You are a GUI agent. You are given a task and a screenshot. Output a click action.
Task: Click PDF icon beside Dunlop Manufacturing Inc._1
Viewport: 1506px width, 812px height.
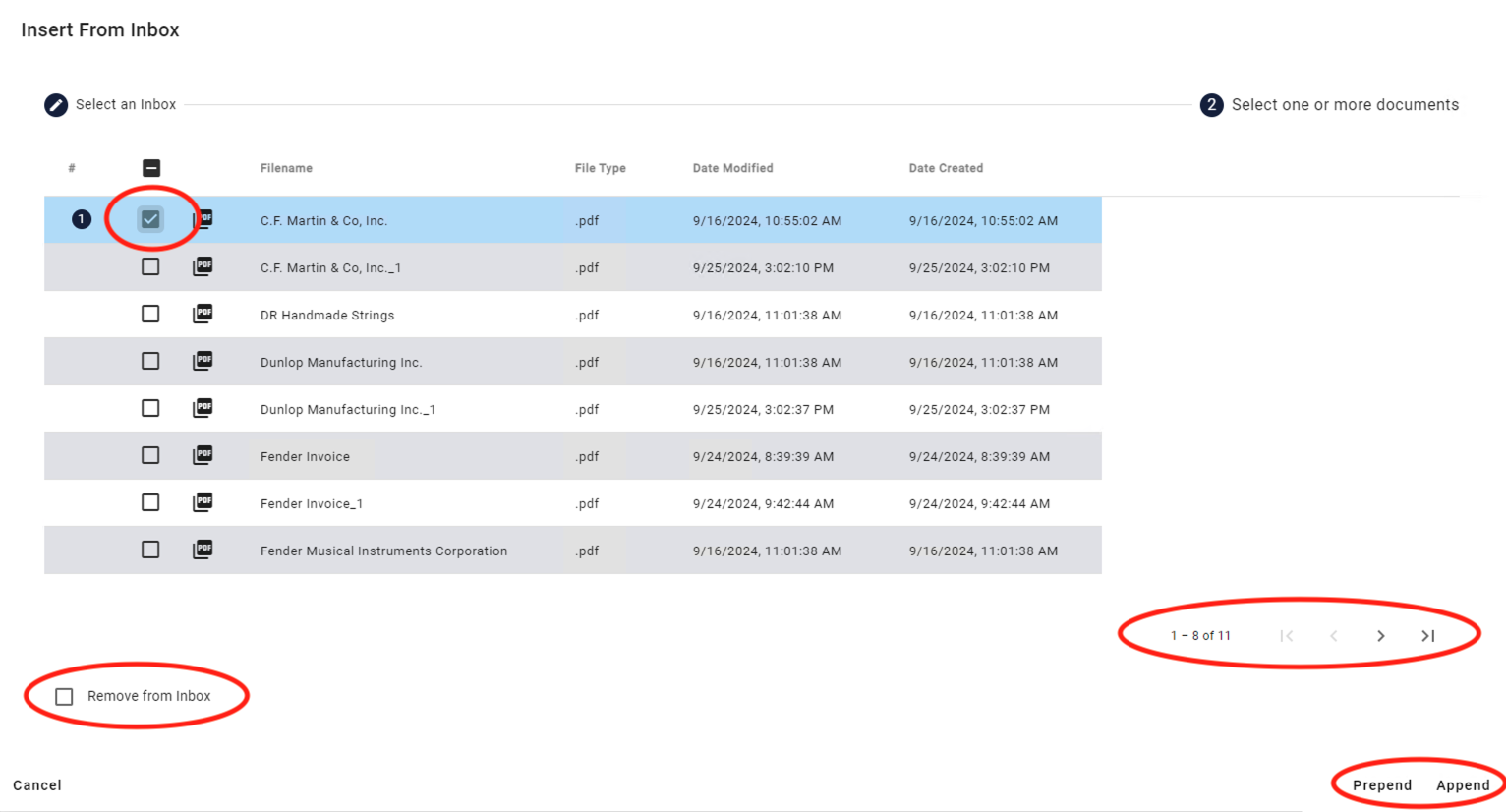coord(203,408)
